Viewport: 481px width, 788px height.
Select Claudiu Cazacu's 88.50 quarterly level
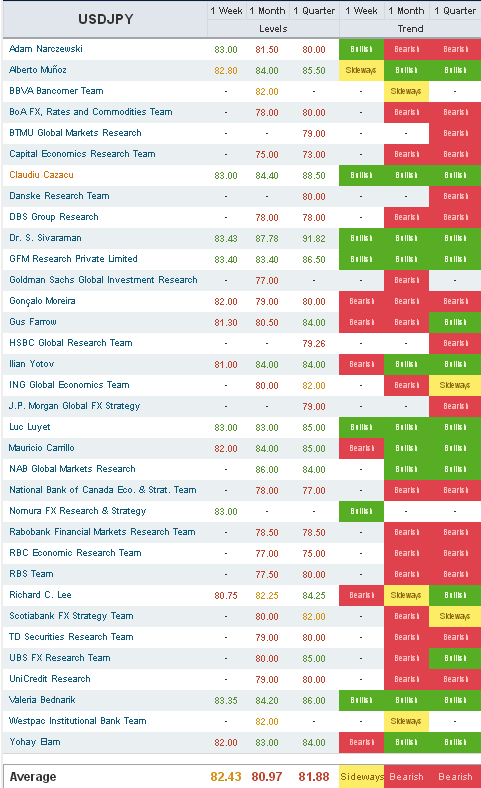[314, 176]
